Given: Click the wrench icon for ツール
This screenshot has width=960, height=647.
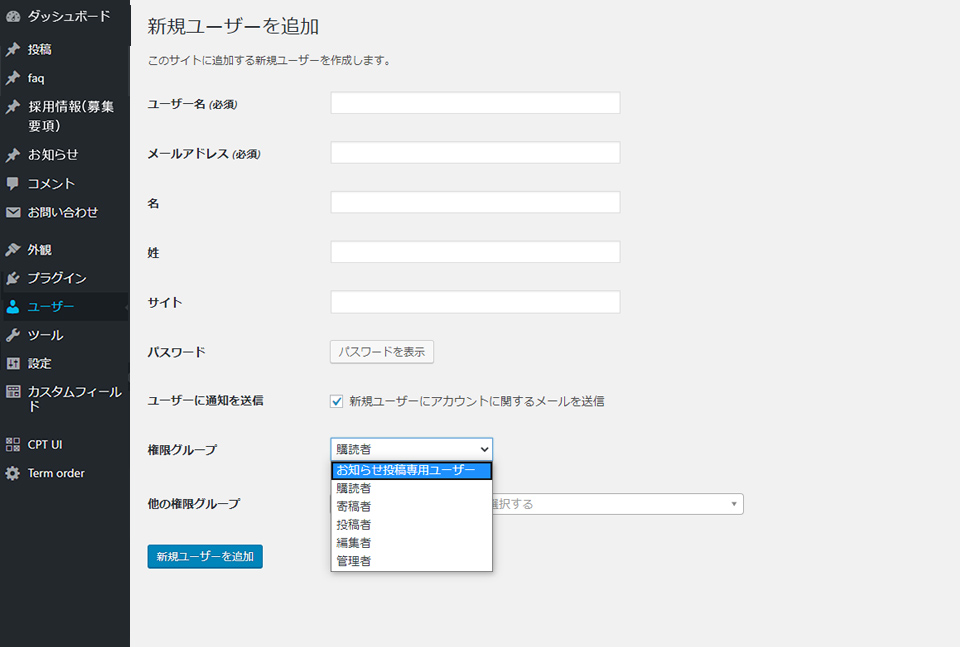Looking at the screenshot, I should (x=13, y=335).
